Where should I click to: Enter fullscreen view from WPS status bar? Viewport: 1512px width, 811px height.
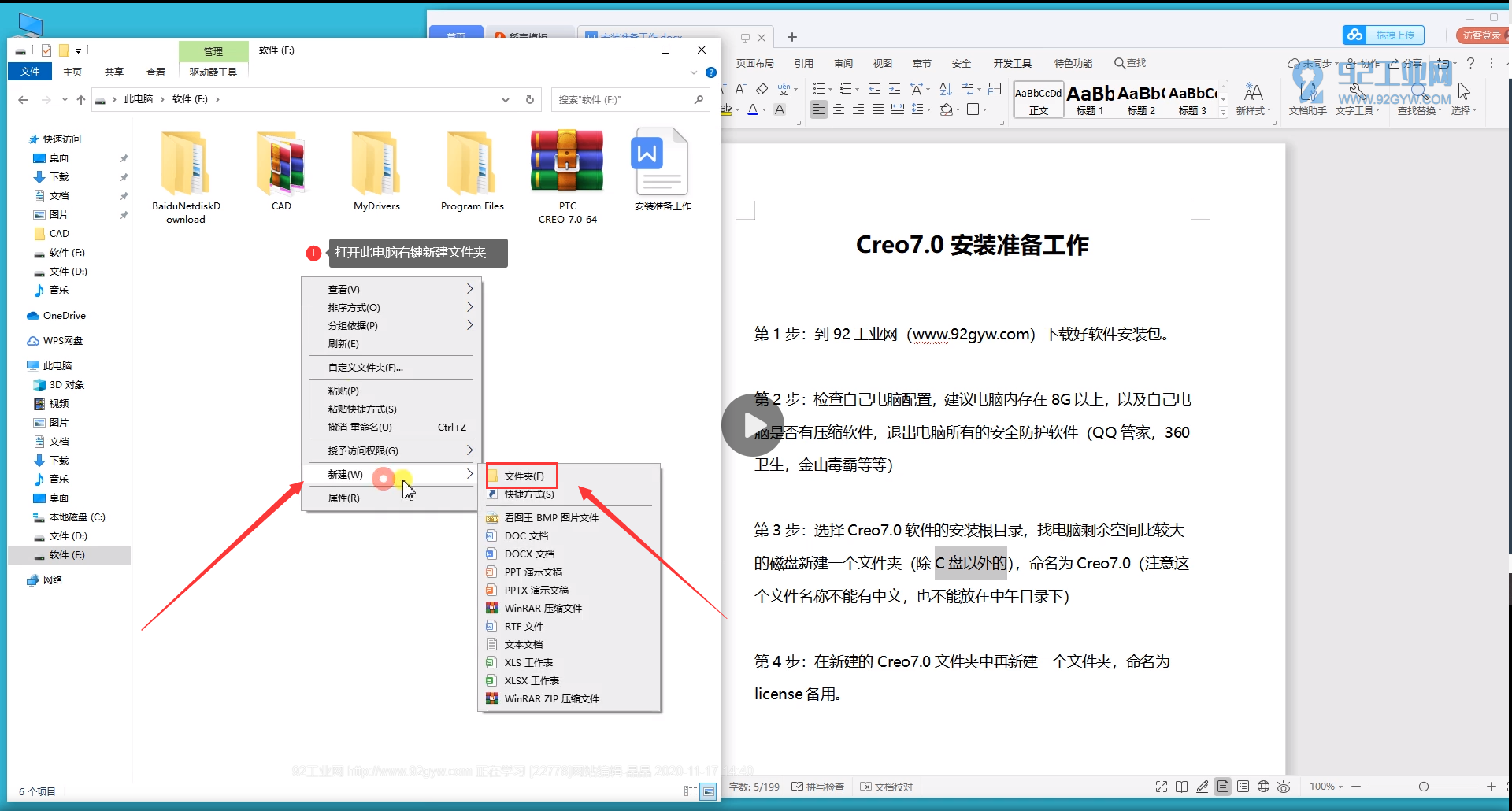click(1162, 787)
